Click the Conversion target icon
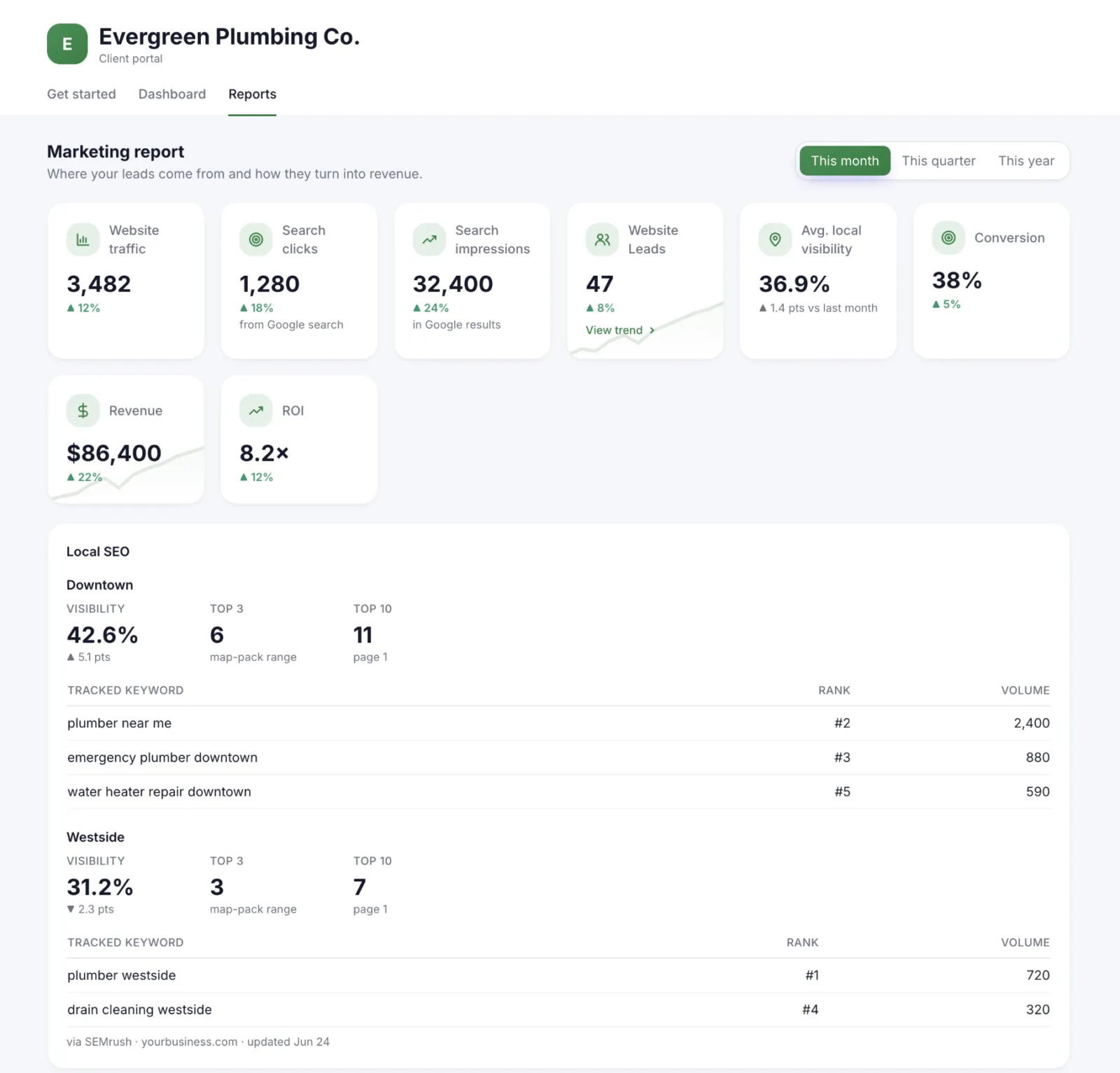This screenshot has width=1120, height=1073. click(948, 237)
